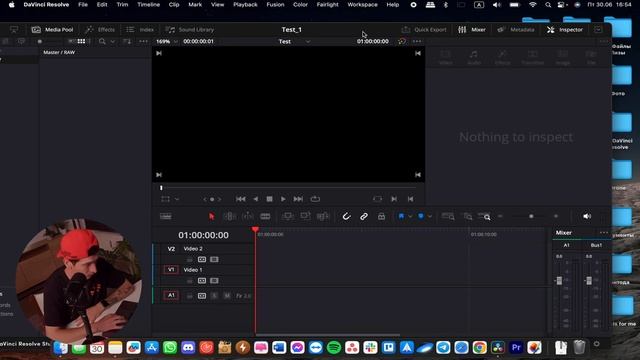Choose the Dynamic Trim Mode tool
Image resolution: width=640 pixels, height=360 pixels.
pos(248,216)
